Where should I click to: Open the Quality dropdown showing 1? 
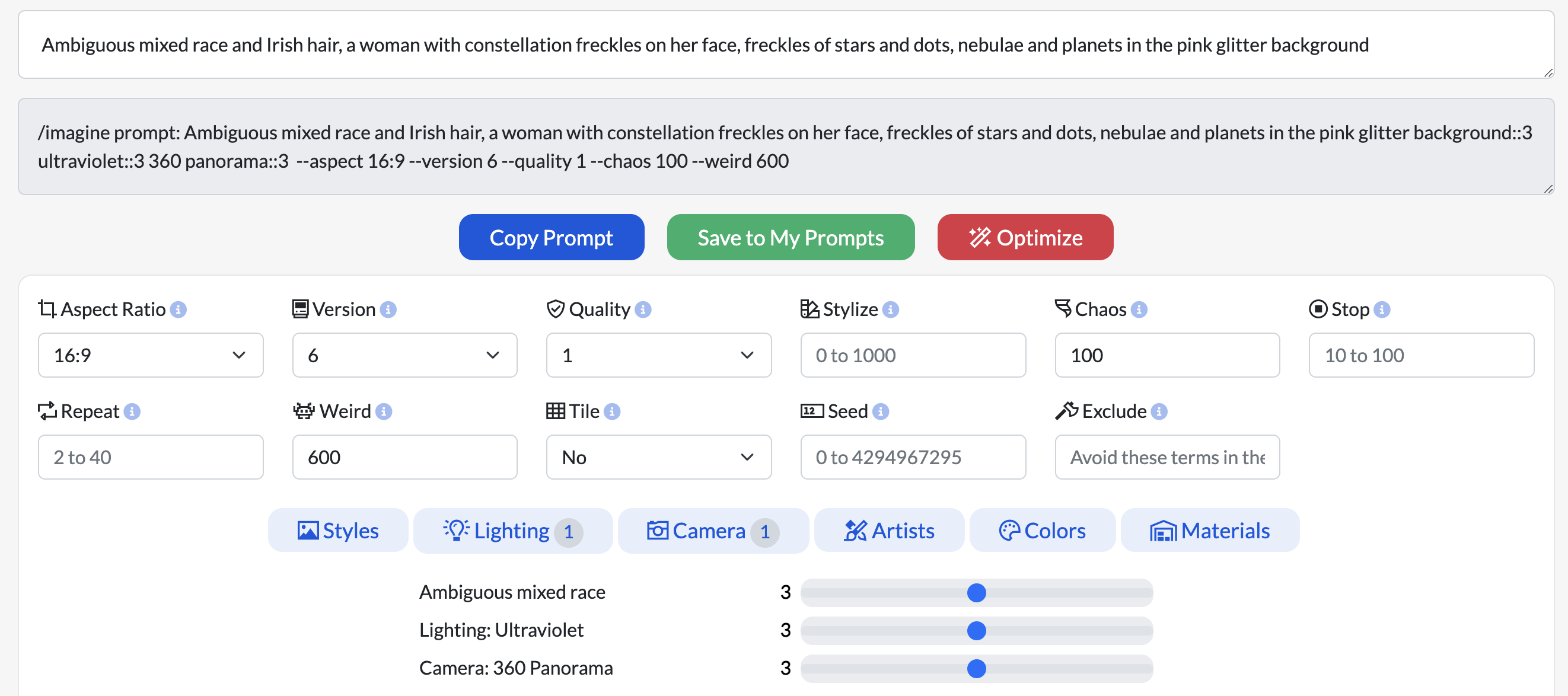click(659, 355)
